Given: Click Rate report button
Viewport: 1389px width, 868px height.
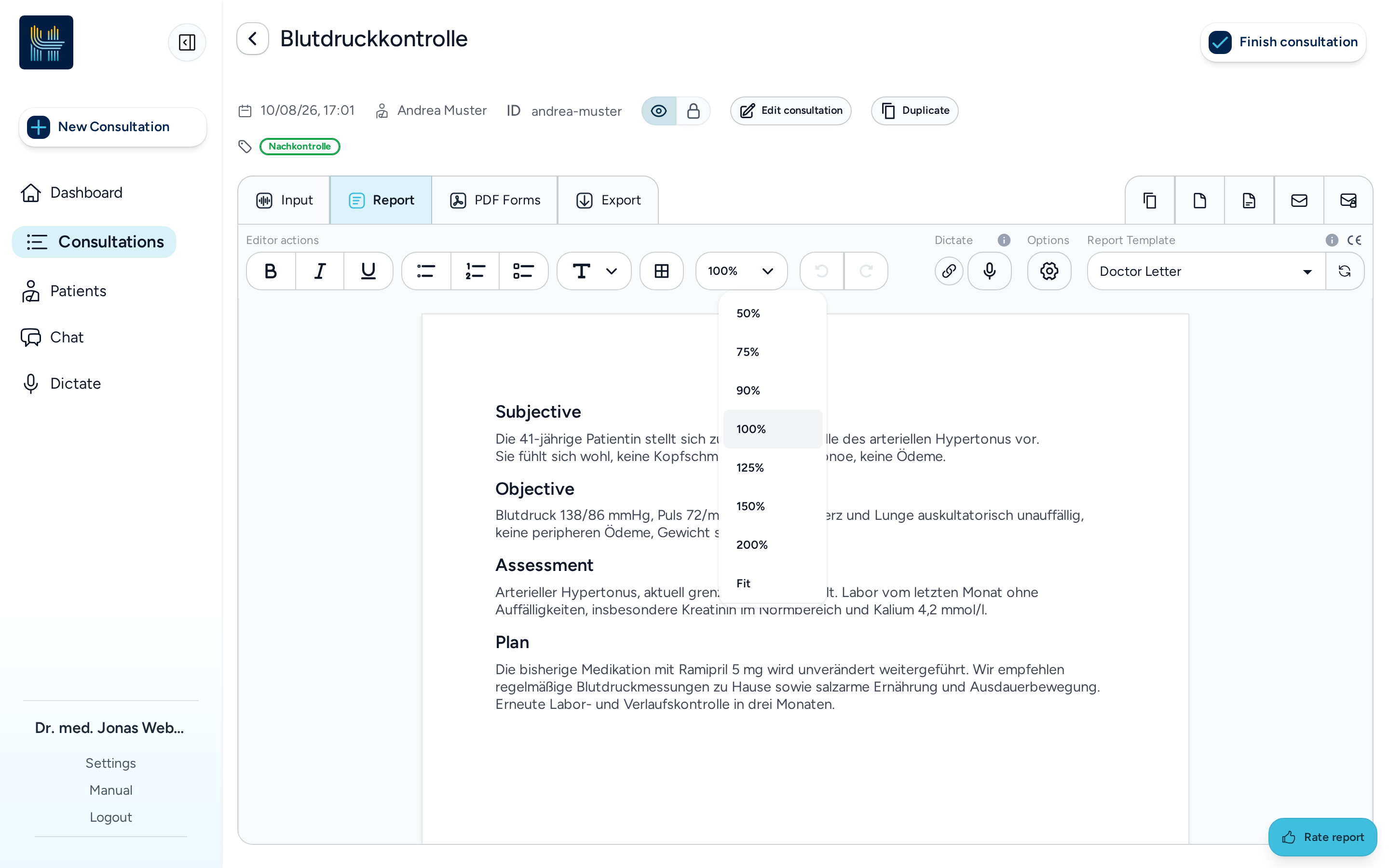Looking at the screenshot, I should pyautogui.click(x=1322, y=837).
